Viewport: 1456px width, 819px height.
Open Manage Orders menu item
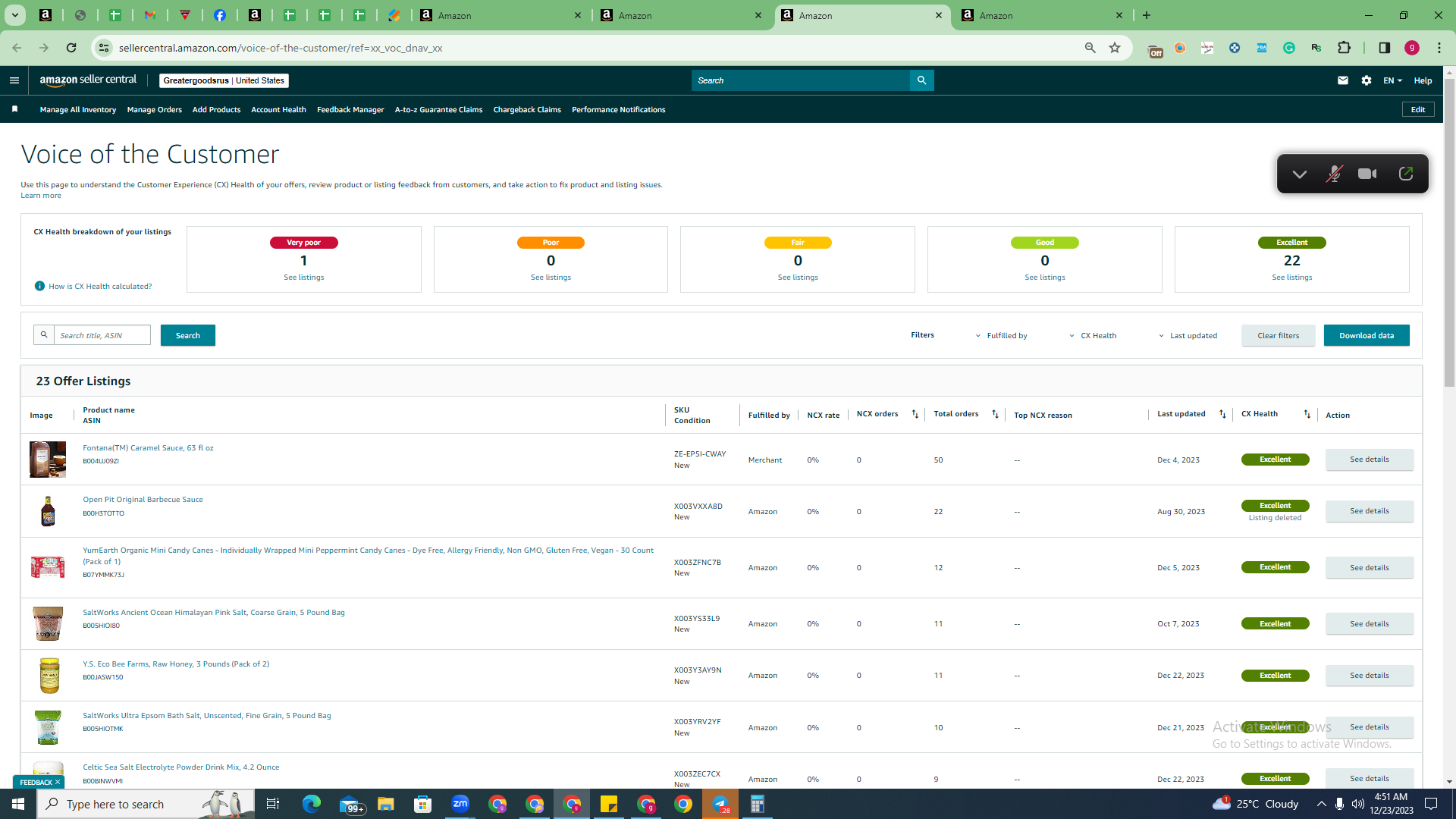pos(155,109)
